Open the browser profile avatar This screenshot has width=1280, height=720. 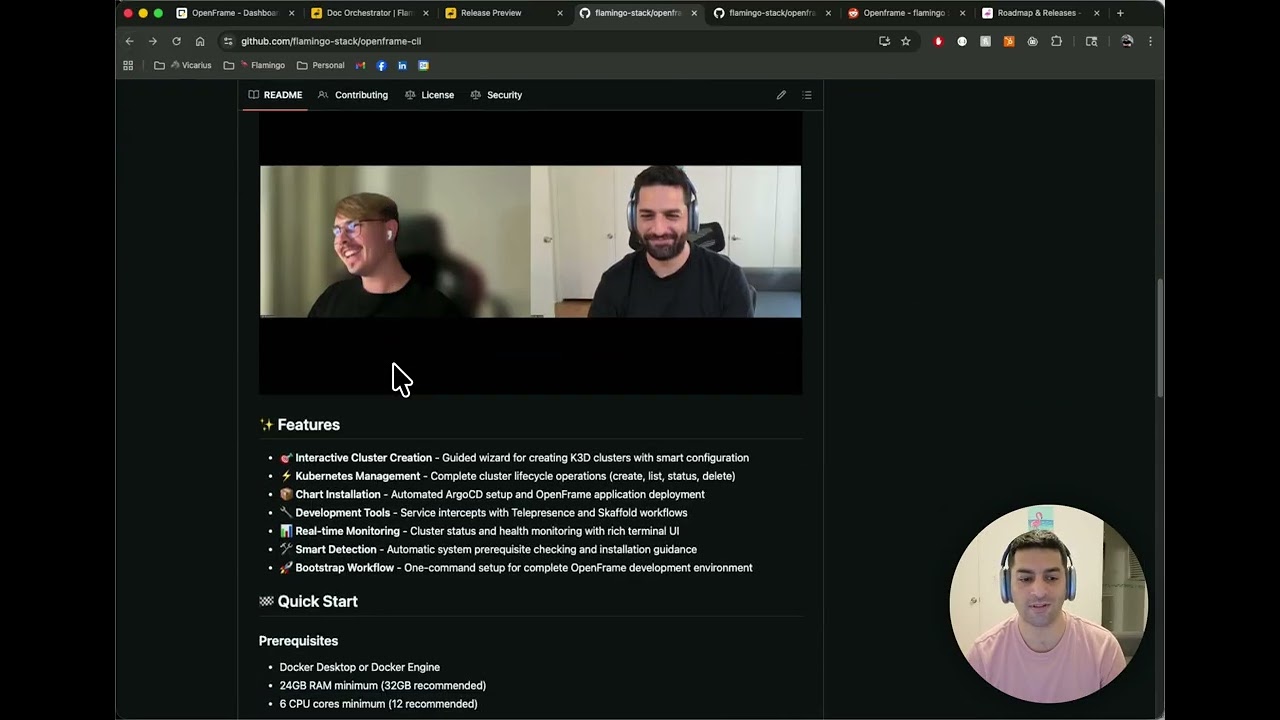pos(1127,41)
